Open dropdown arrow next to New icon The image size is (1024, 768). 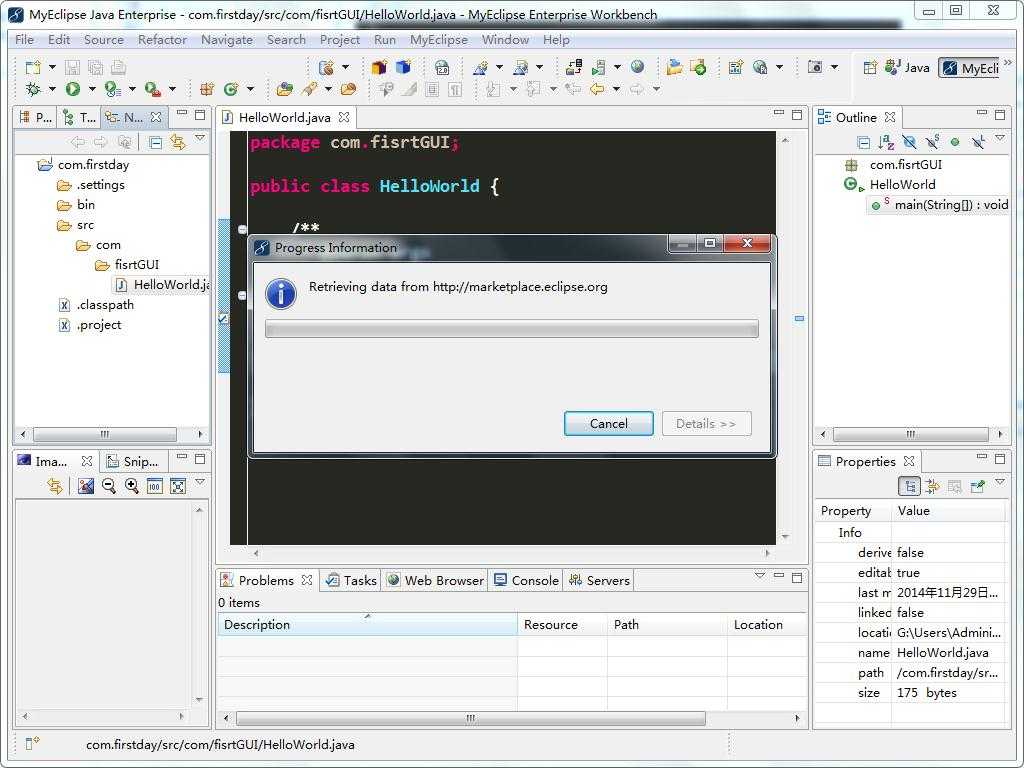coord(52,67)
